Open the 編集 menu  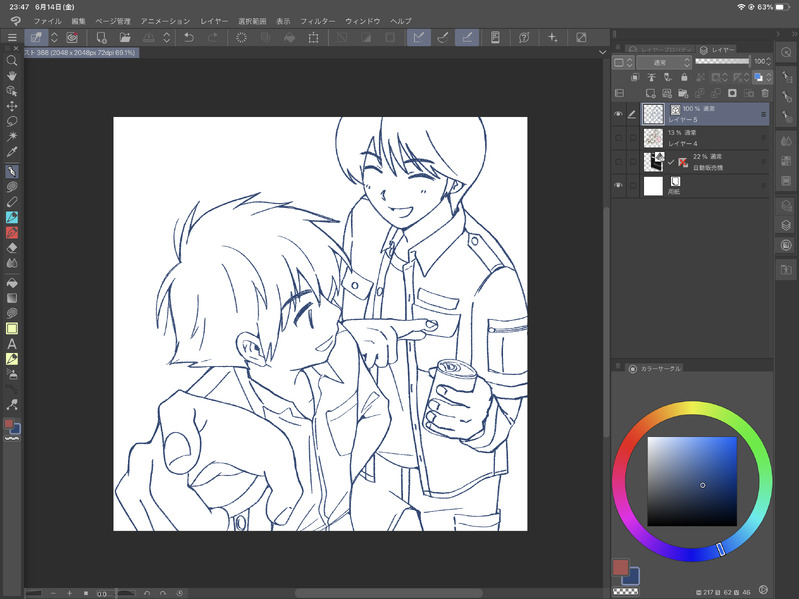(x=78, y=21)
